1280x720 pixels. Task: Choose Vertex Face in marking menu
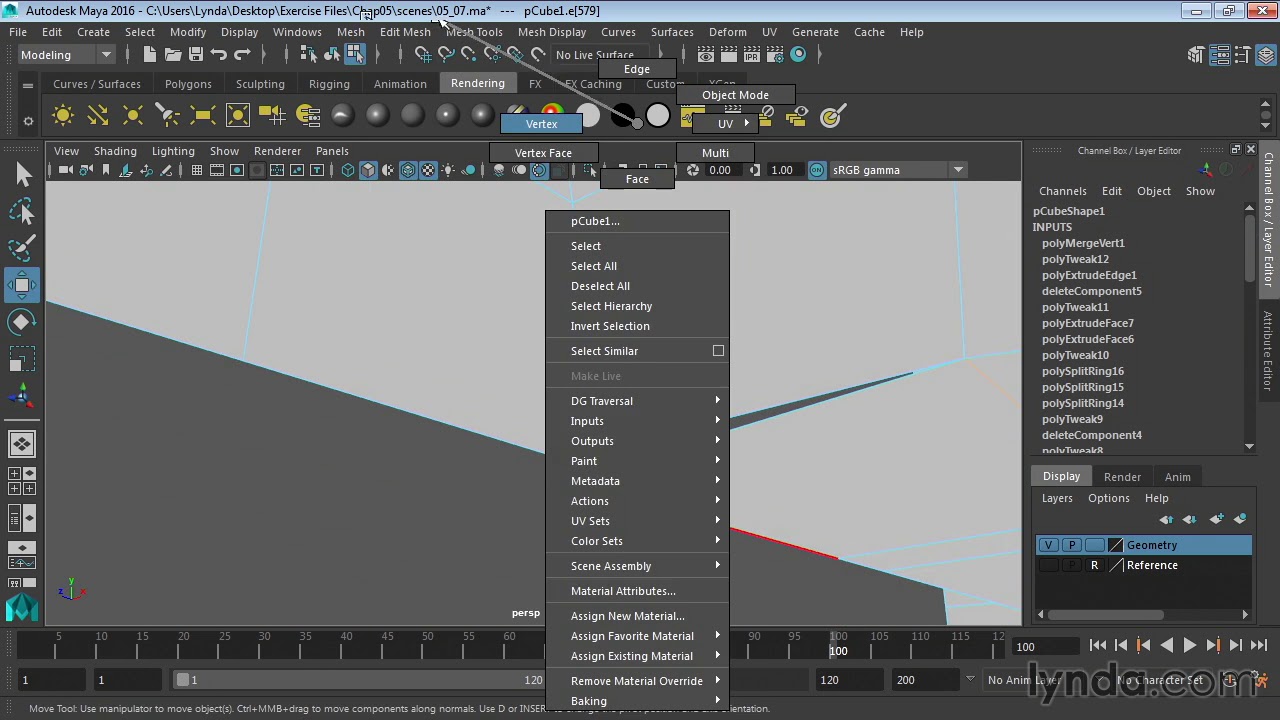(544, 153)
